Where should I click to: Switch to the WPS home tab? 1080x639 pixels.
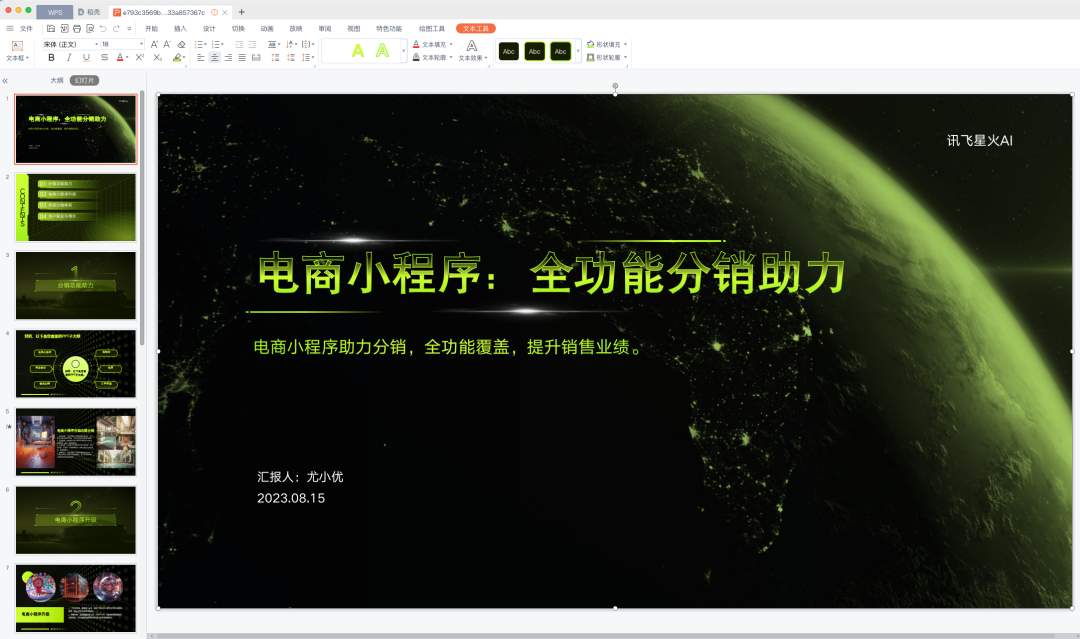click(x=55, y=12)
